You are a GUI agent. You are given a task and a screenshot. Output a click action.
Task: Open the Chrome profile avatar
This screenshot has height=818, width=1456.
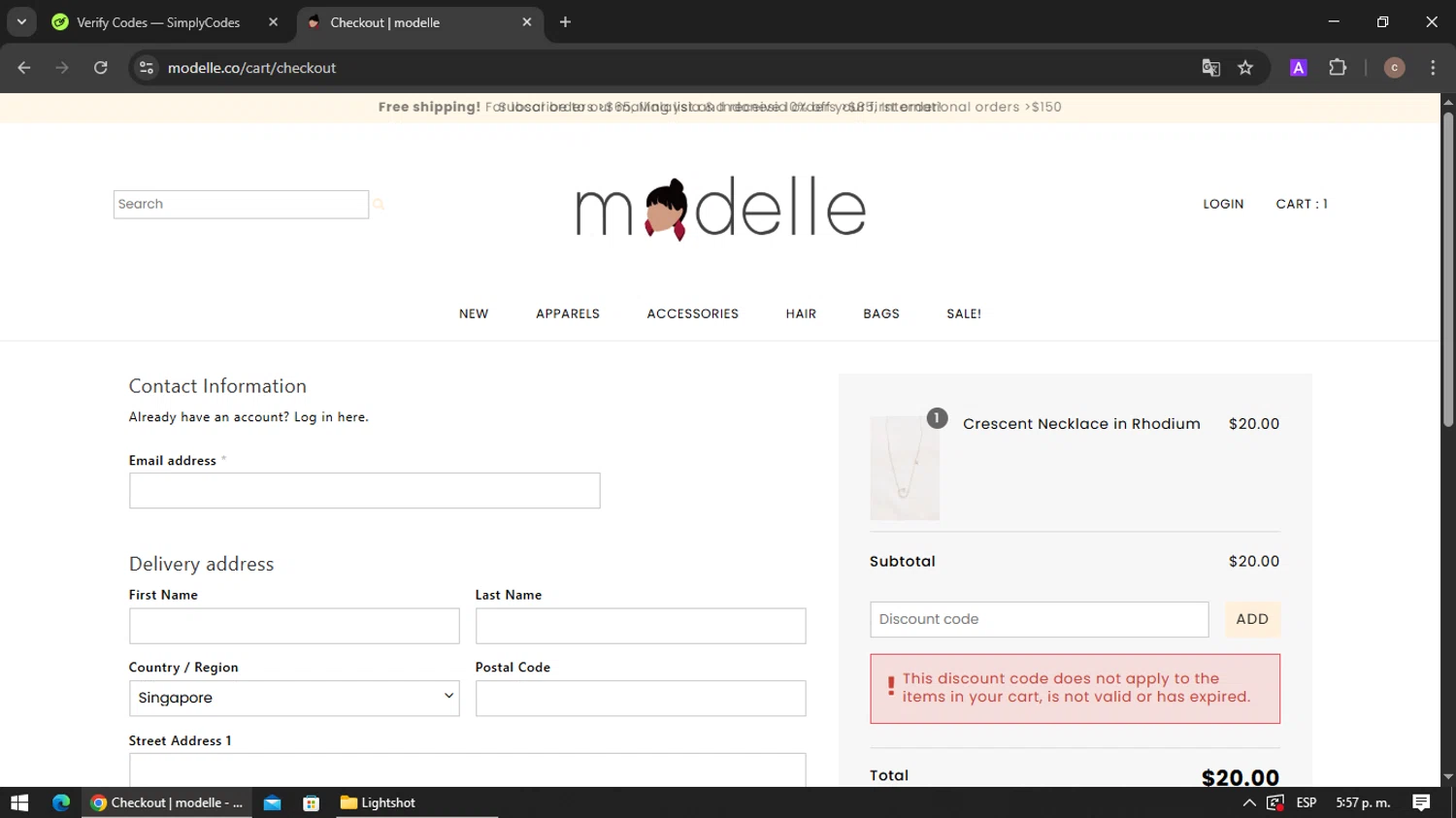(x=1394, y=68)
